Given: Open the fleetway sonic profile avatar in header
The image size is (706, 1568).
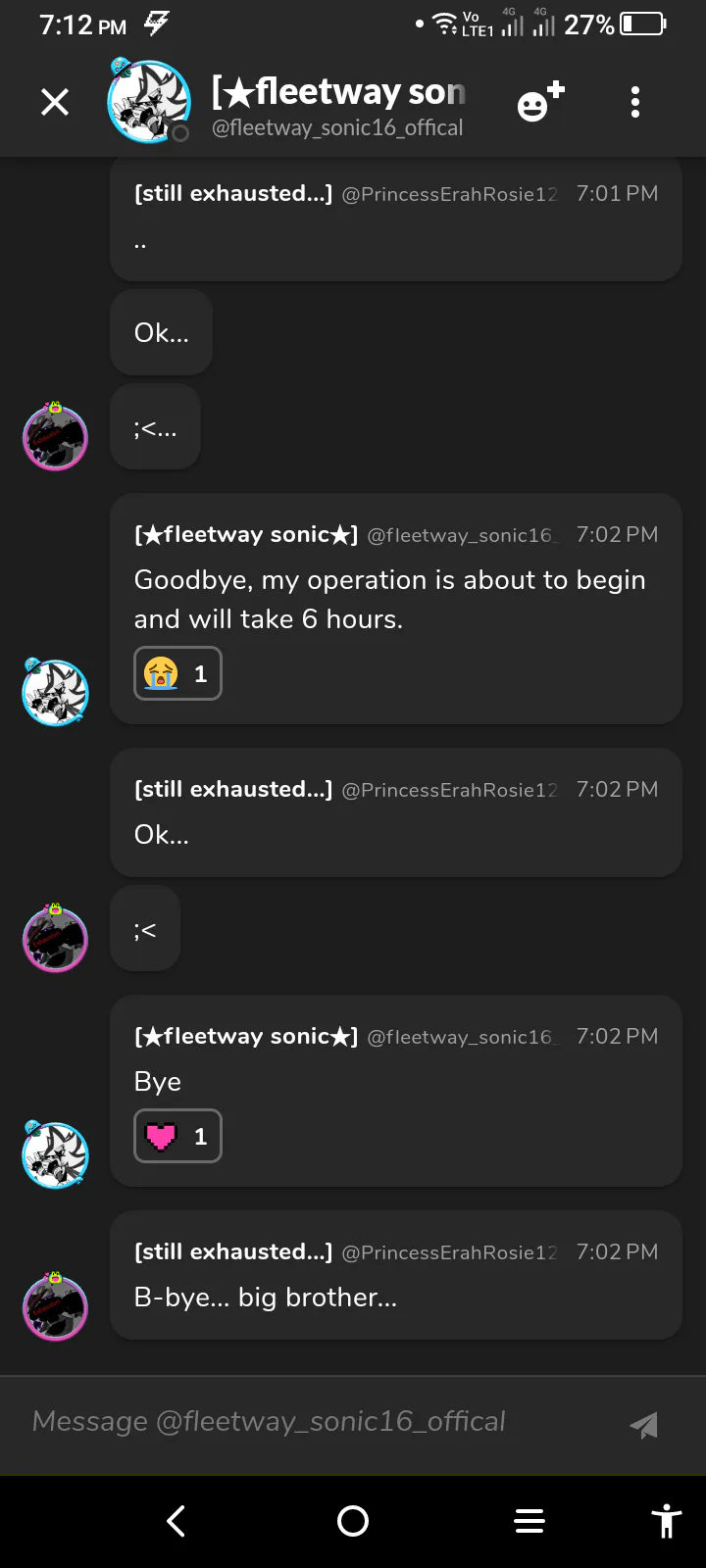Looking at the screenshot, I should [x=149, y=101].
